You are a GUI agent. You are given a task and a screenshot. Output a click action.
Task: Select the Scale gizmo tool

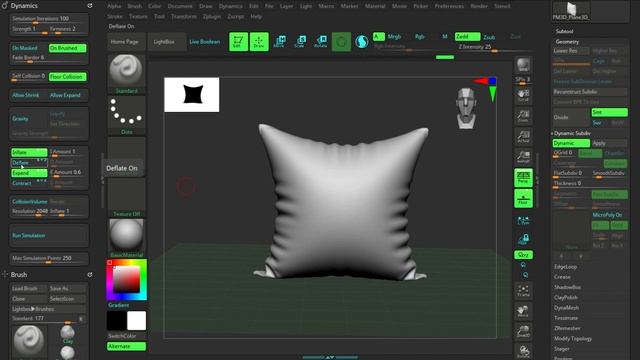pyautogui.click(x=300, y=42)
